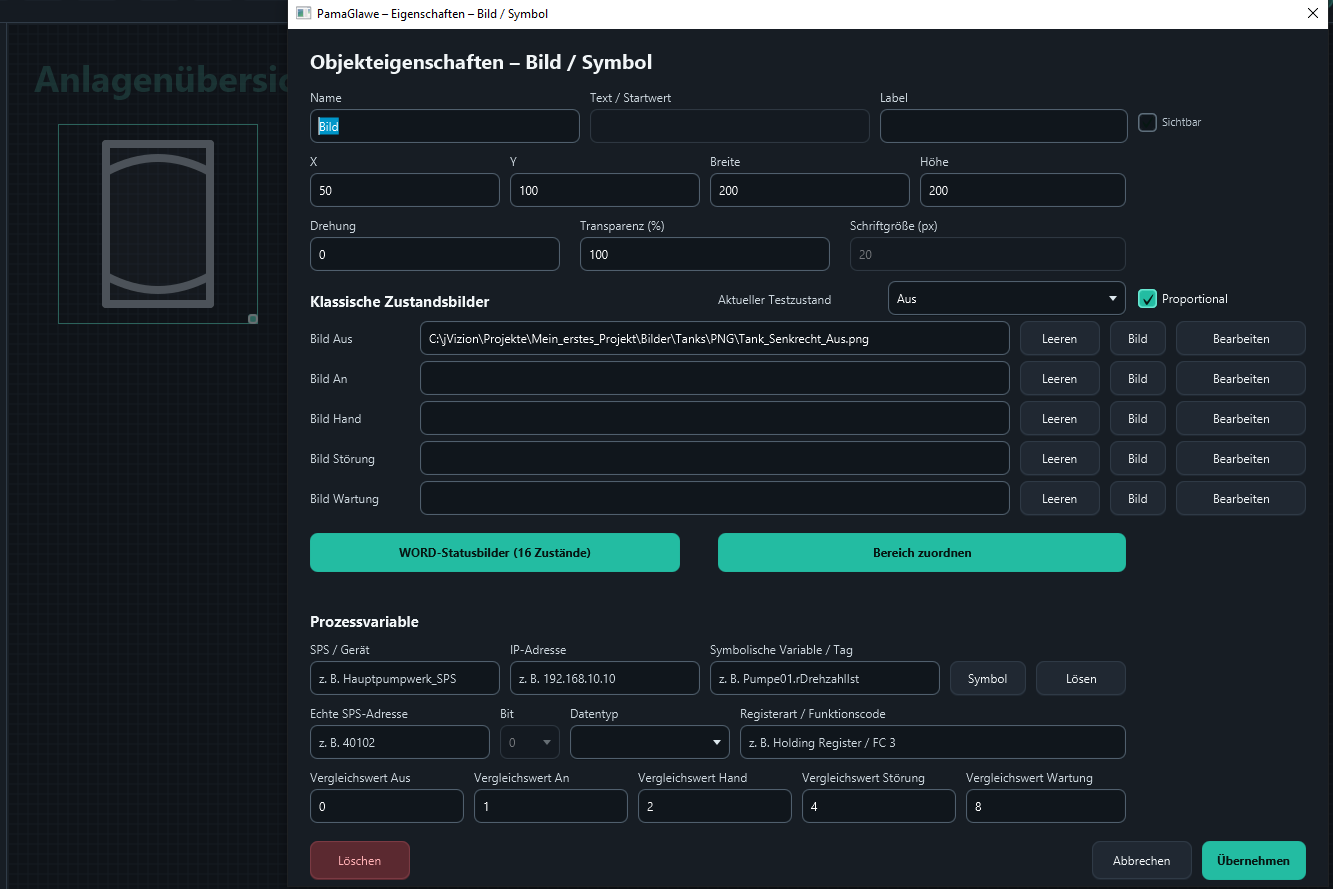Open the Datentyp dropdown
Viewport: 1333px width, 889px height.
650,742
